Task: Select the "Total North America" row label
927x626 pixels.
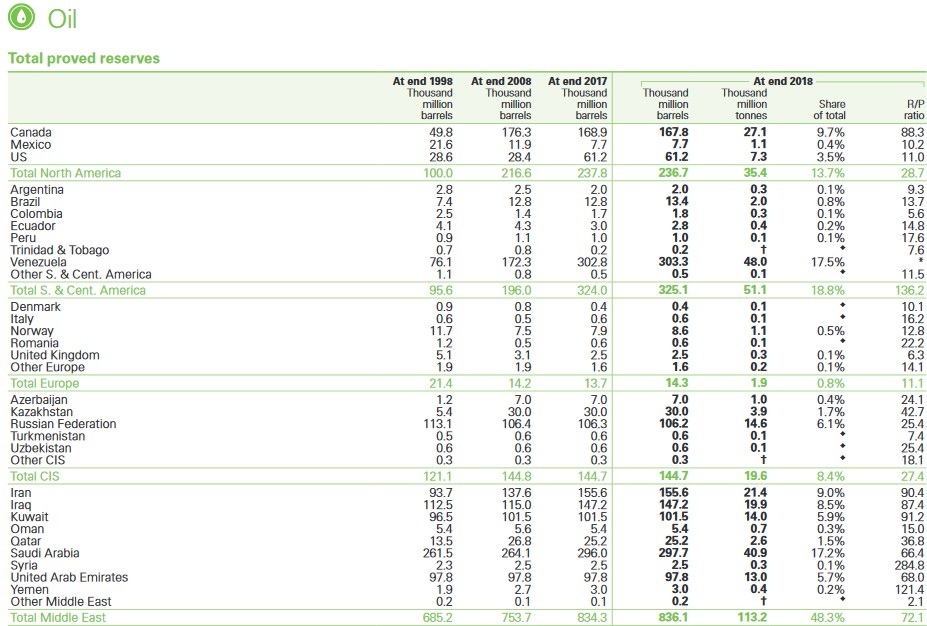Action: click(65, 173)
